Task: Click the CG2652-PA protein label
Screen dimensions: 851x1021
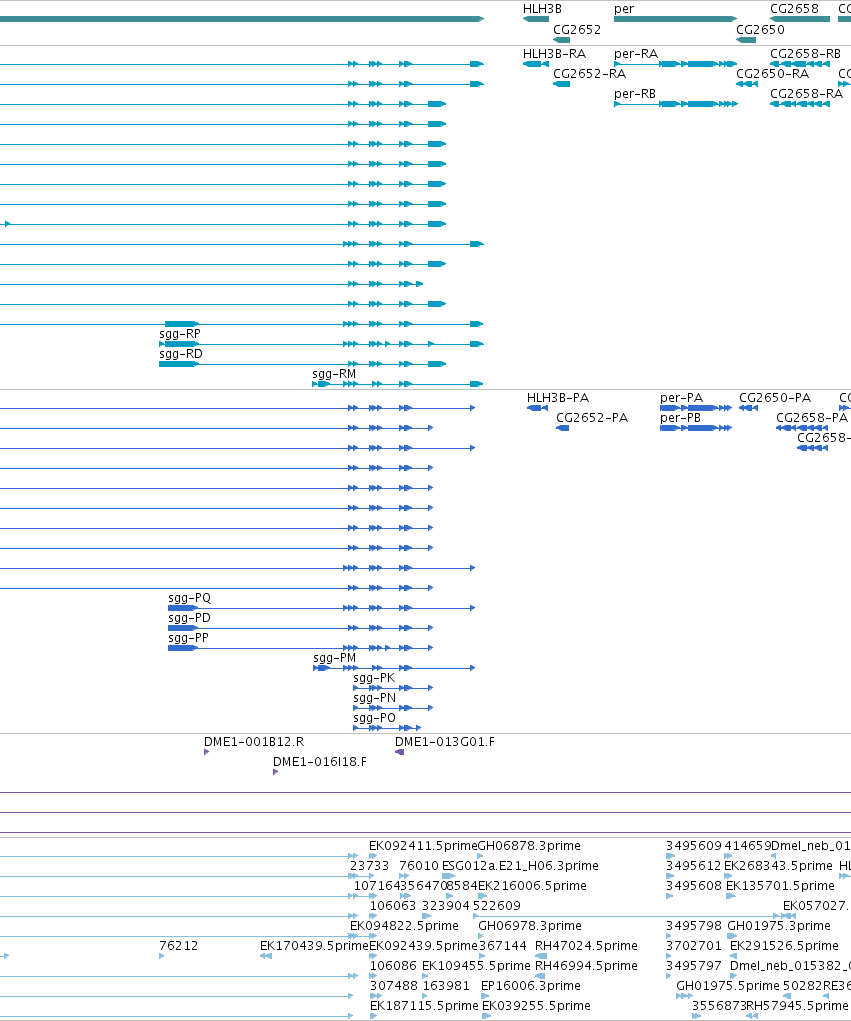Action: click(x=592, y=418)
